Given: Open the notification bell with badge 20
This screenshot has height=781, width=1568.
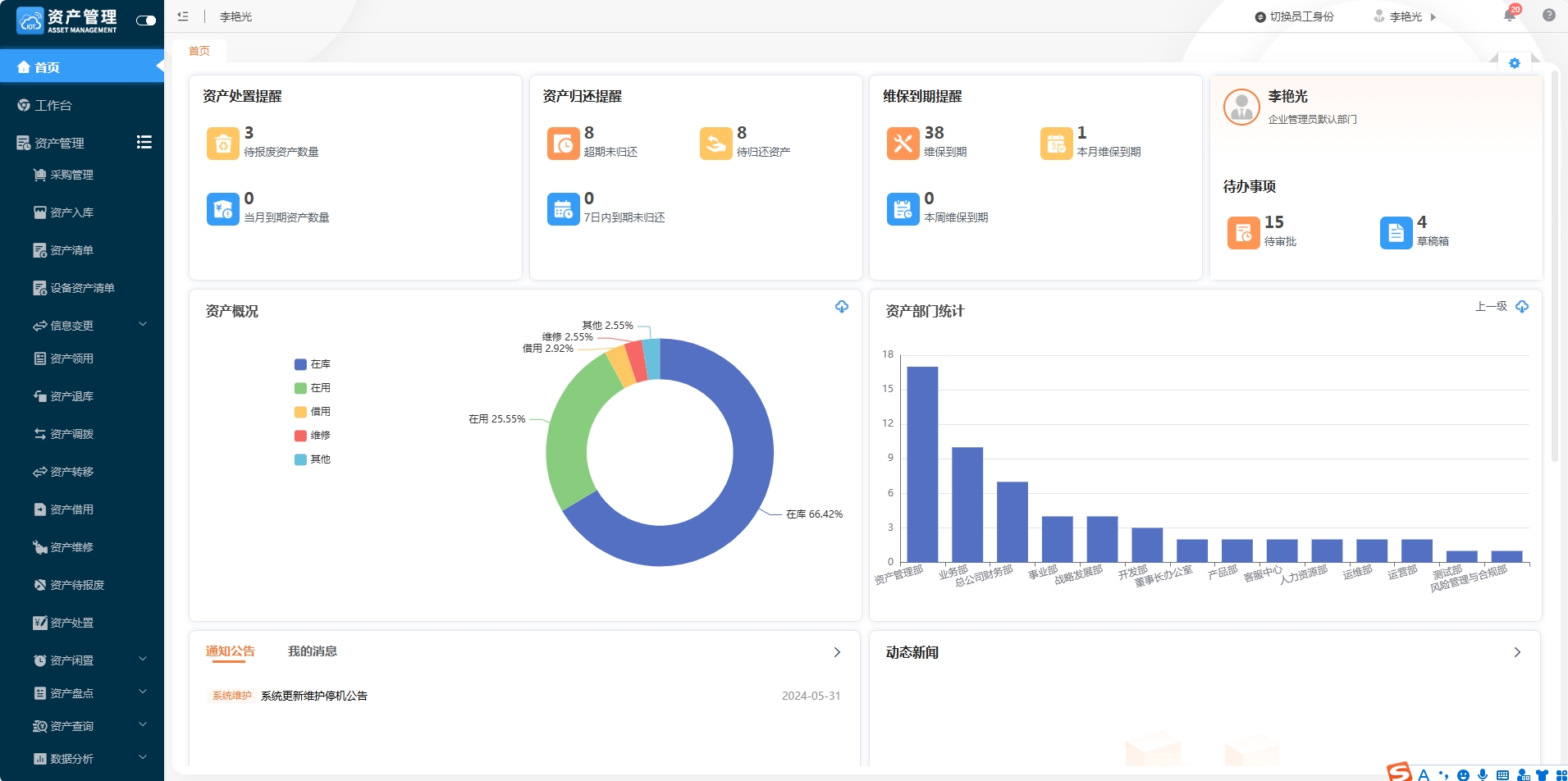Looking at the screenshot, I should pyautogui.click(x=1510, y=16).
